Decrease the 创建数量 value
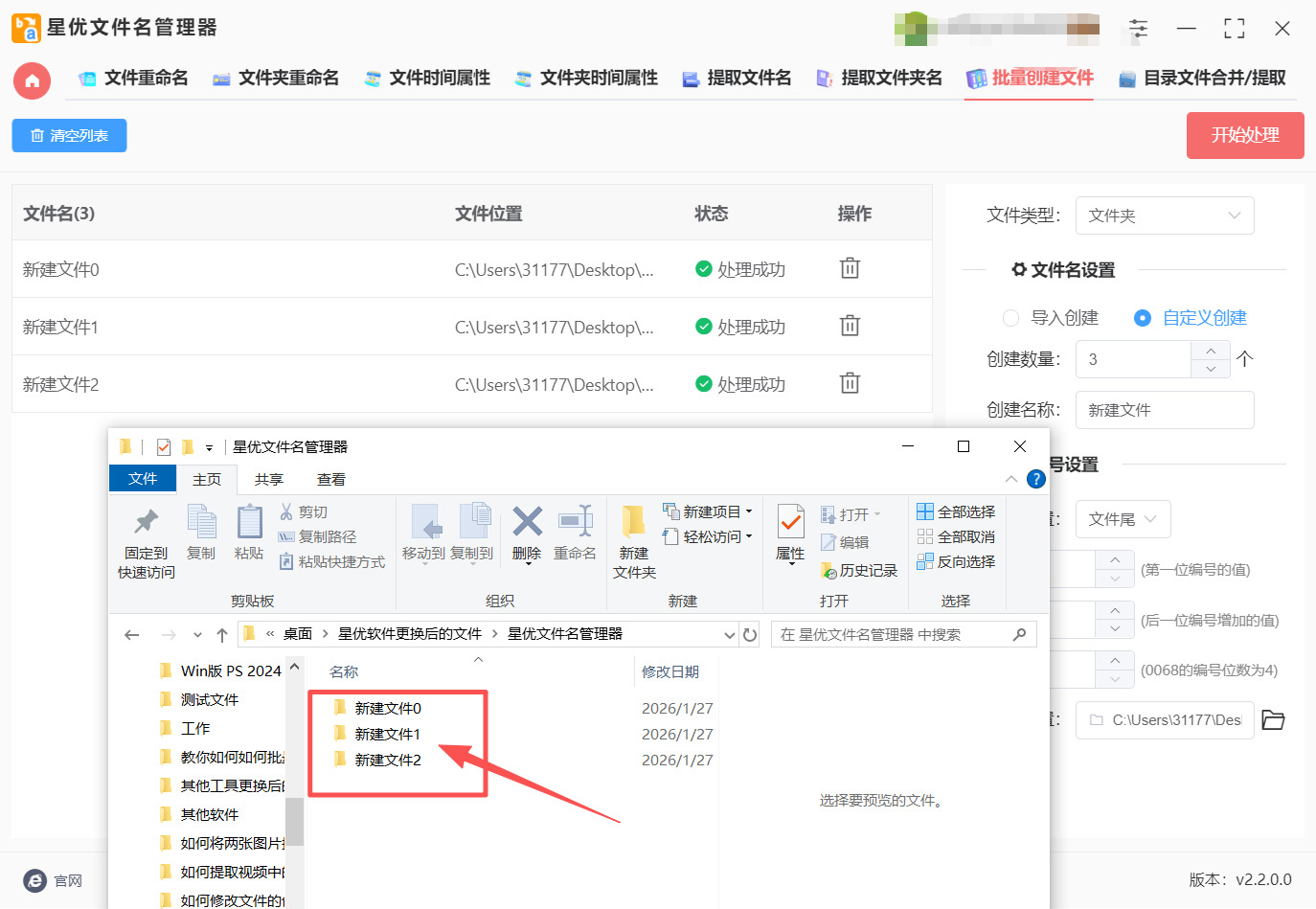Image resolution: width=1316 pixels, height=909 pixels. (x=1211, y=369)
